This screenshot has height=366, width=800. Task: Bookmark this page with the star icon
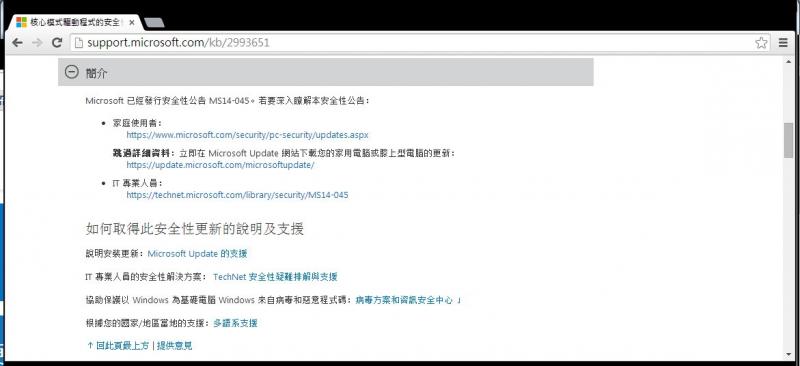point(761,43)
